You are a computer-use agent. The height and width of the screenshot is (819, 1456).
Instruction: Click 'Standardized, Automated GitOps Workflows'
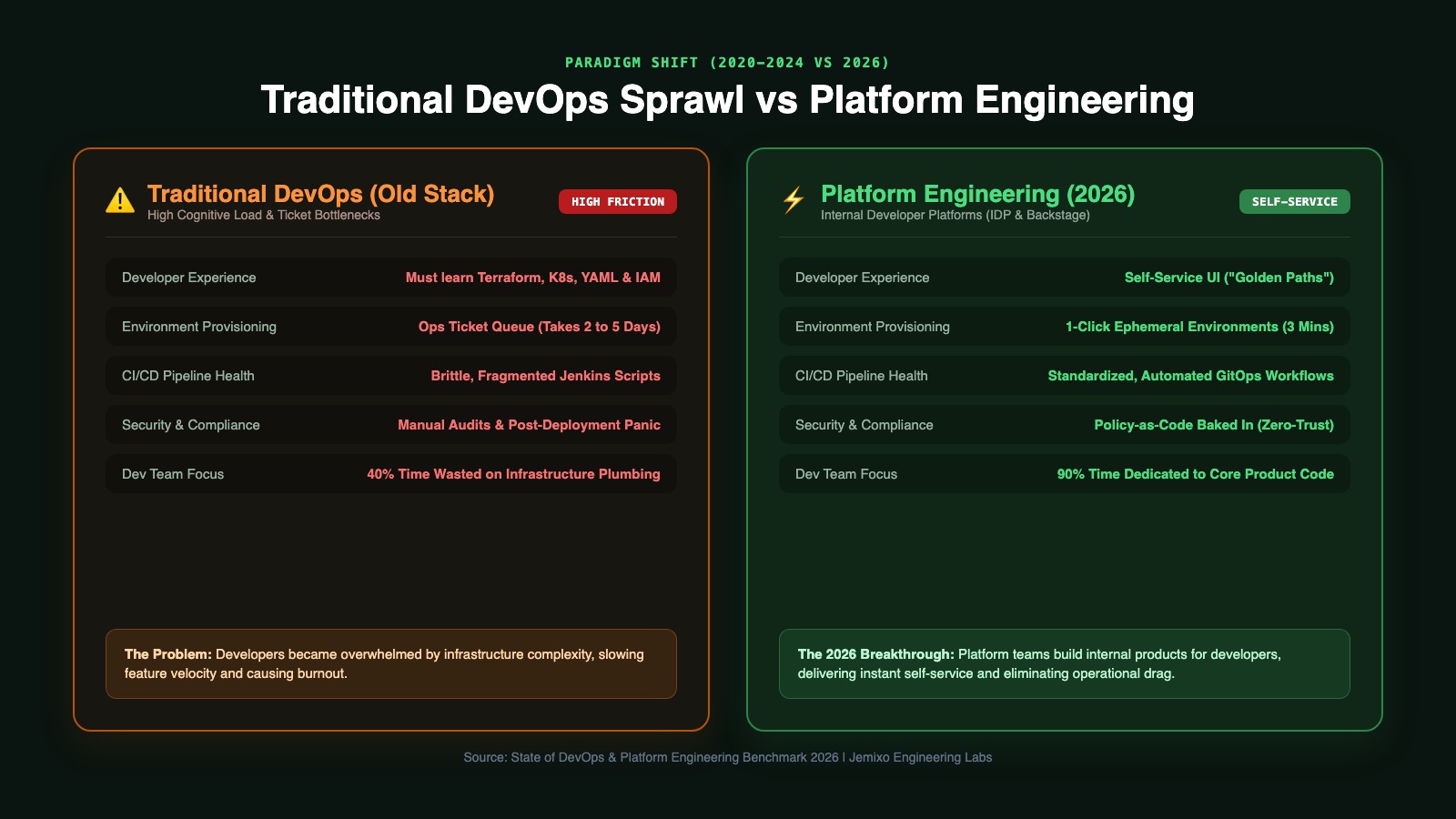point(1191,376)
